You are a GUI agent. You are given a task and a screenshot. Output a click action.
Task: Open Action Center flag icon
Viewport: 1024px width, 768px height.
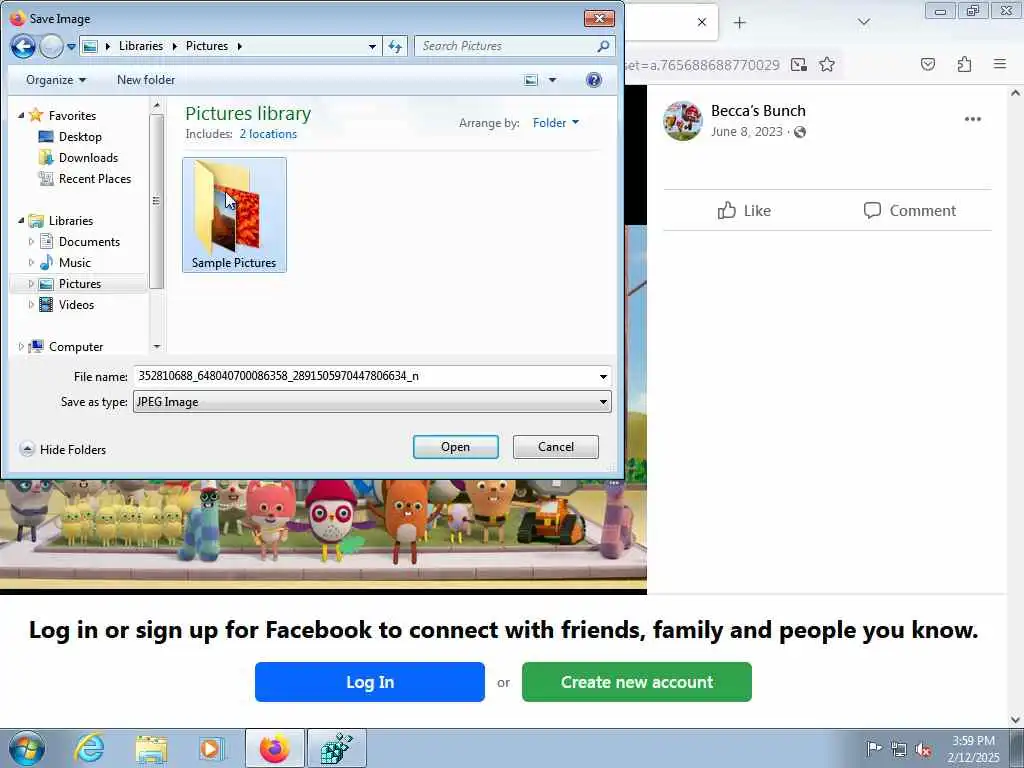coord(873,749)
